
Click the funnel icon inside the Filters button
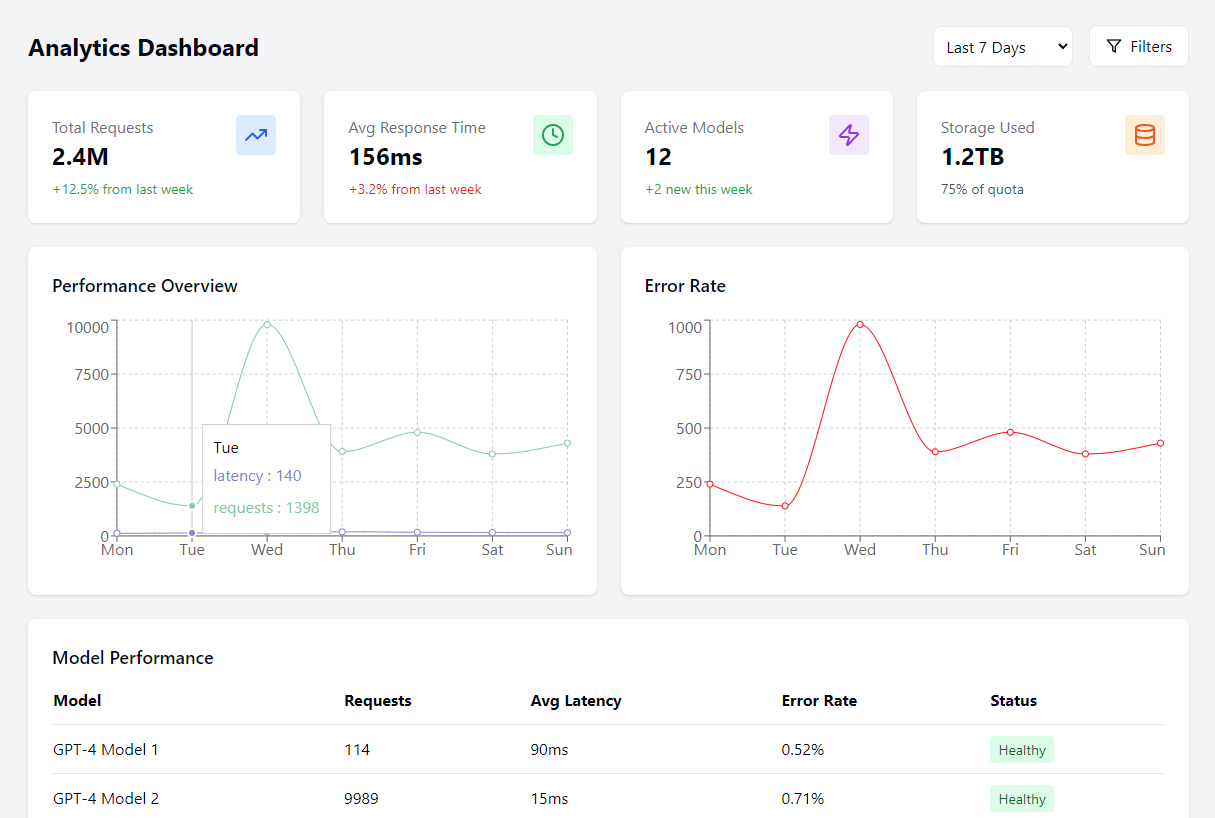pos(1113,46)
